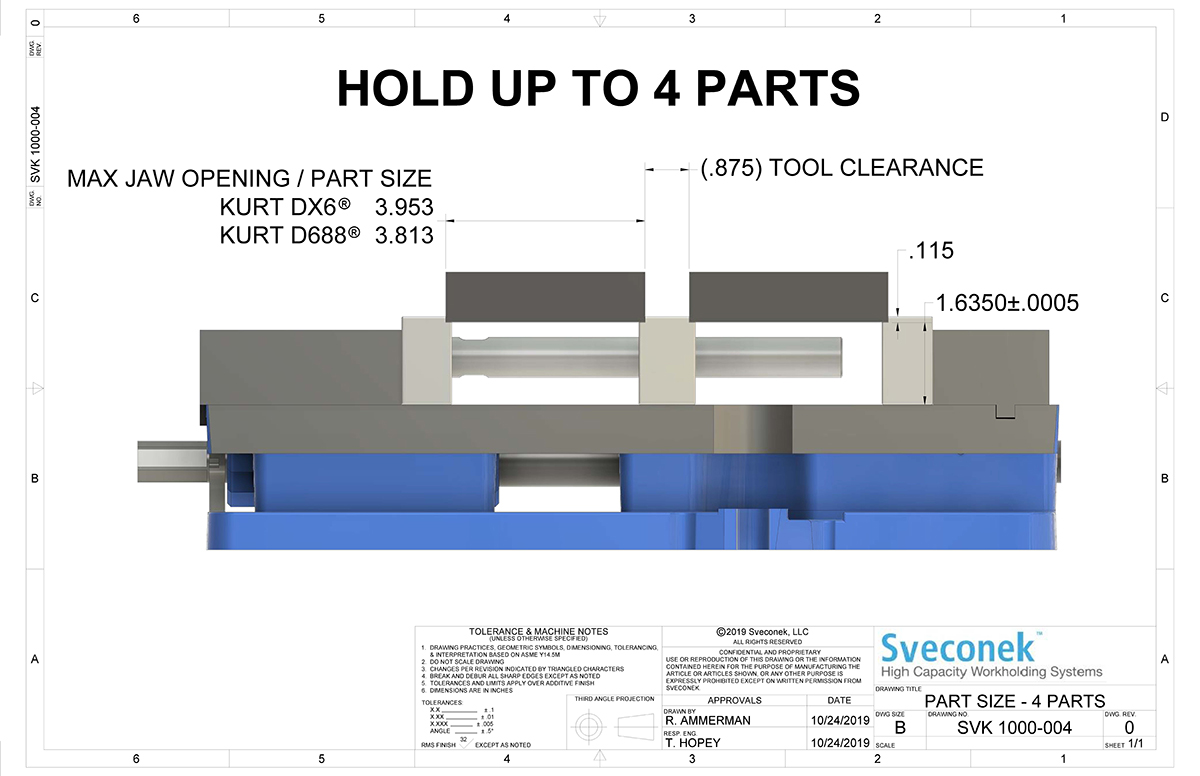The image size is (1200, 776).
Task: Select the 'KURT D688 3.813' line
Action: click(x=325, y=236)
